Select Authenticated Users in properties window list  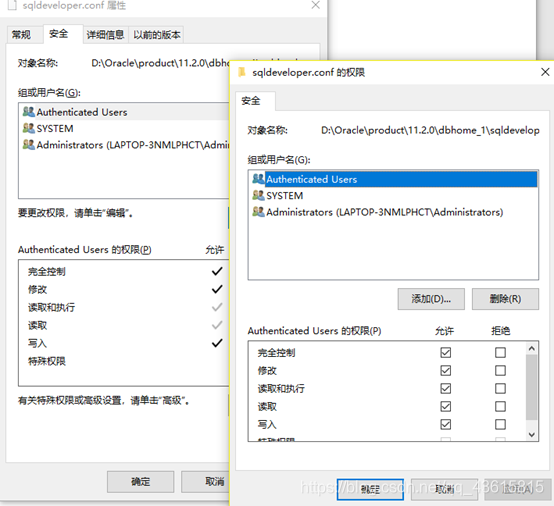(x=124, y=112)
